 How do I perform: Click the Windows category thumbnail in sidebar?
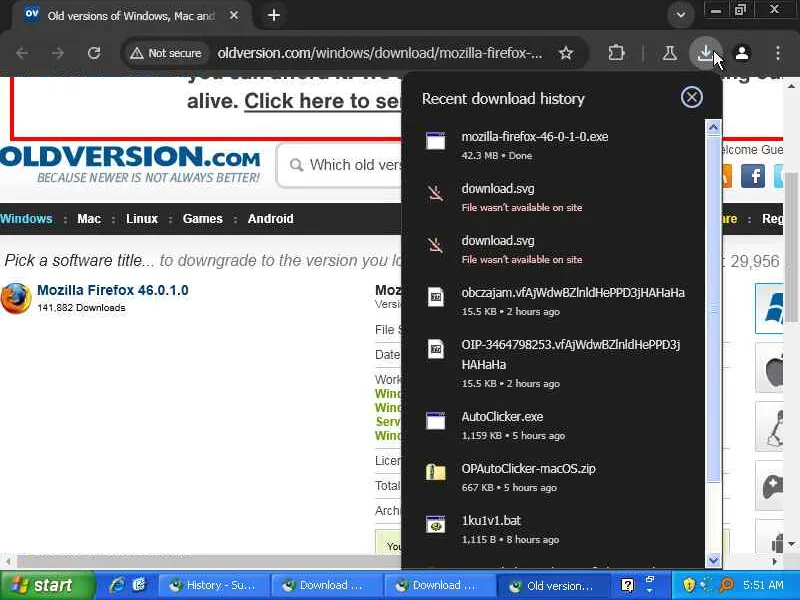(x=769, y=308)
